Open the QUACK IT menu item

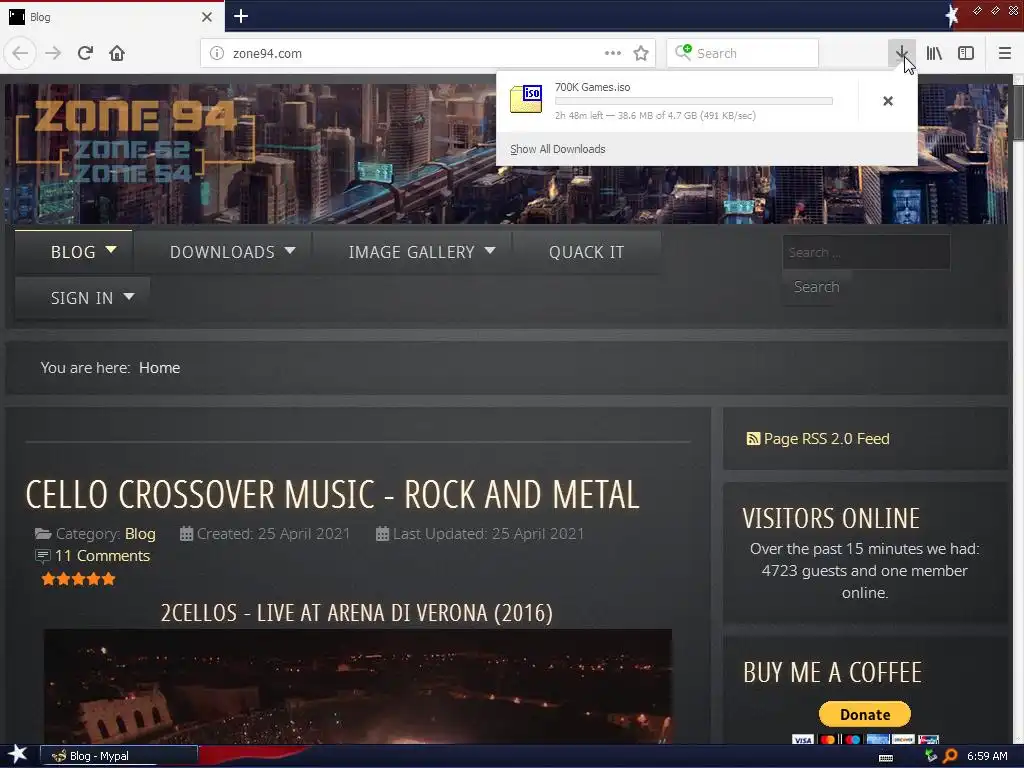coord(586,252)
